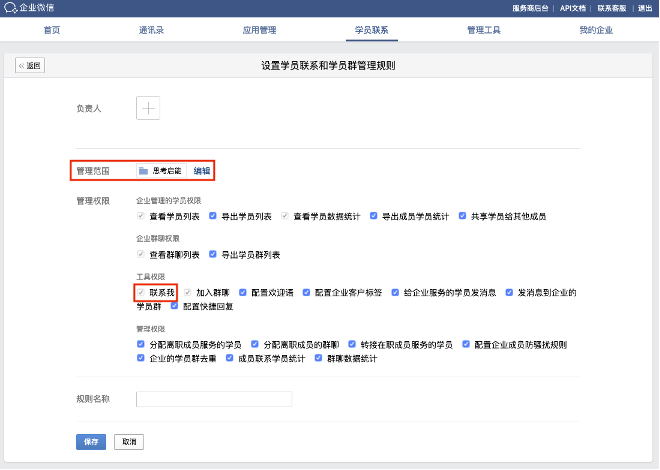660x470 pixels.
Task: Uncheck 共享学员给其他成员
Action: (x=463, y=215)
